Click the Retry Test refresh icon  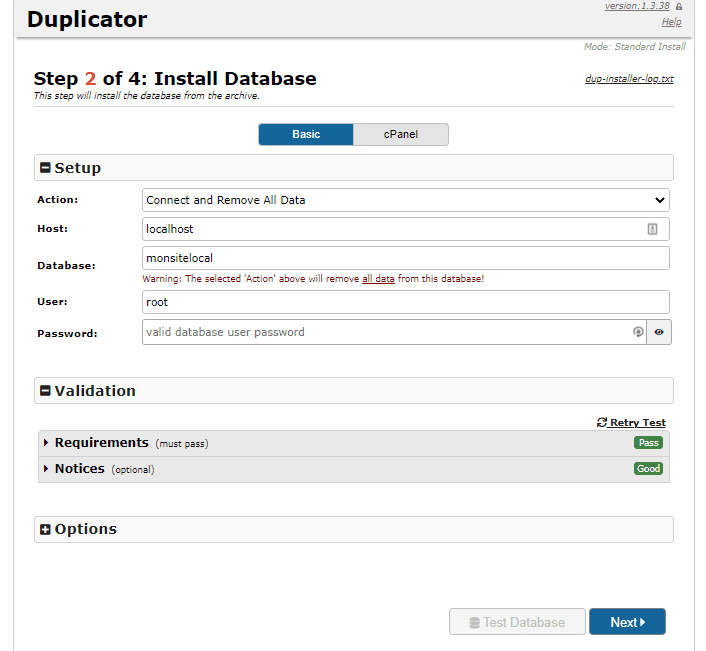601,423
